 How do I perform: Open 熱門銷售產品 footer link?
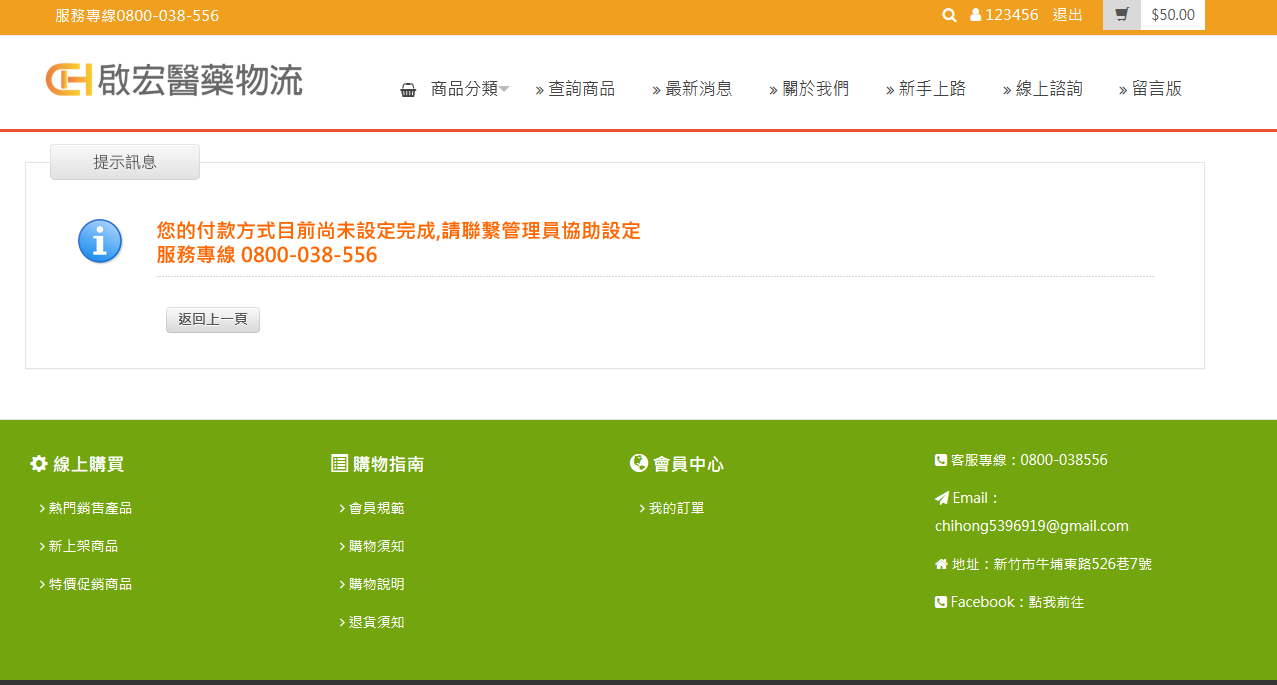[x=90, y=508]
